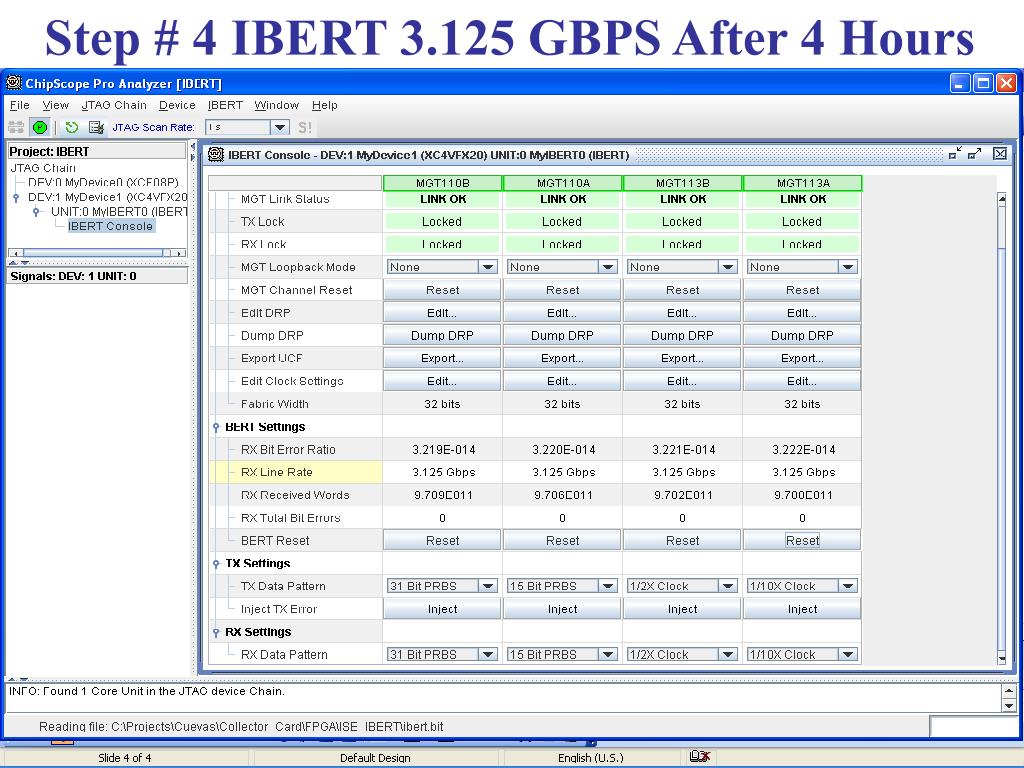Open RX Data Pattern 1/2X Clock dropdown
The image size is (1024, 768).
(x=727, y=654)
